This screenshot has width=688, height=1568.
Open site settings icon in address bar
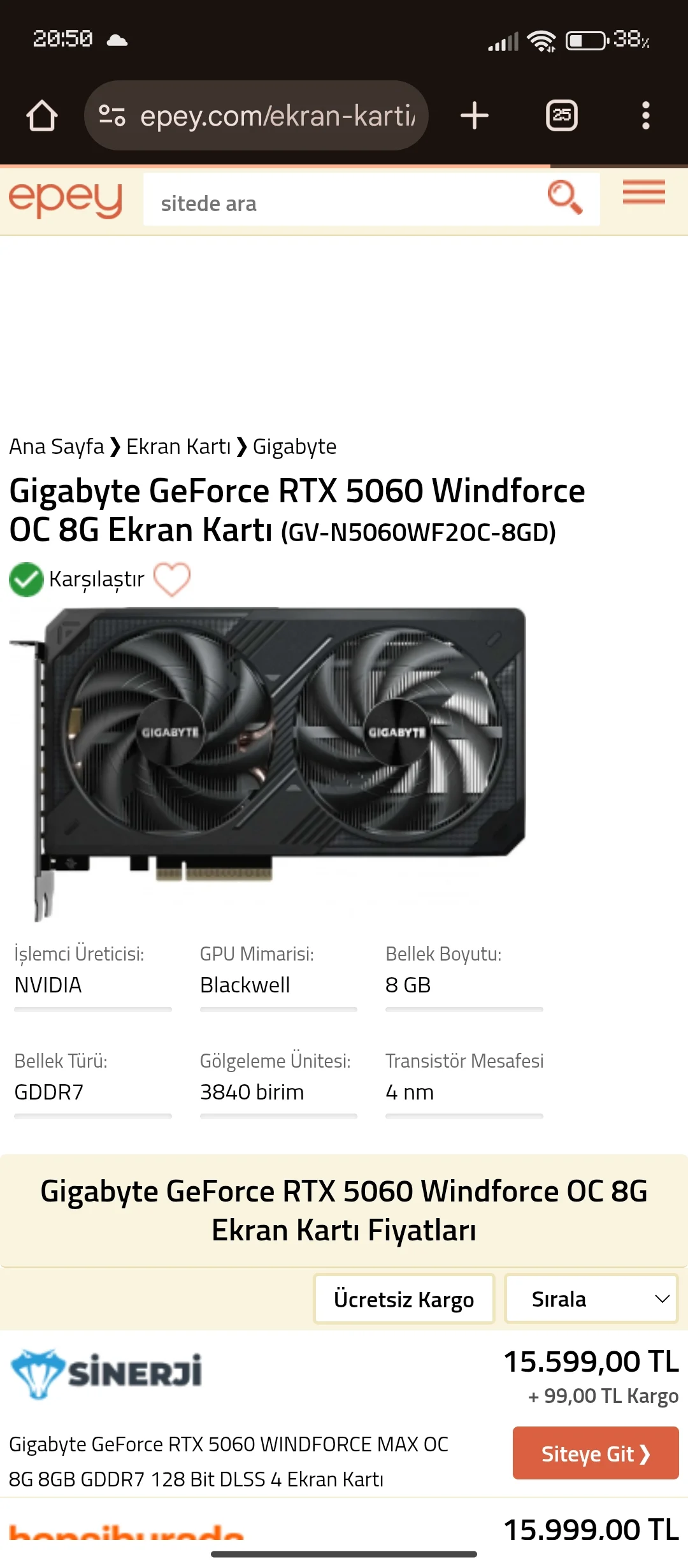[x=112, y=115]
